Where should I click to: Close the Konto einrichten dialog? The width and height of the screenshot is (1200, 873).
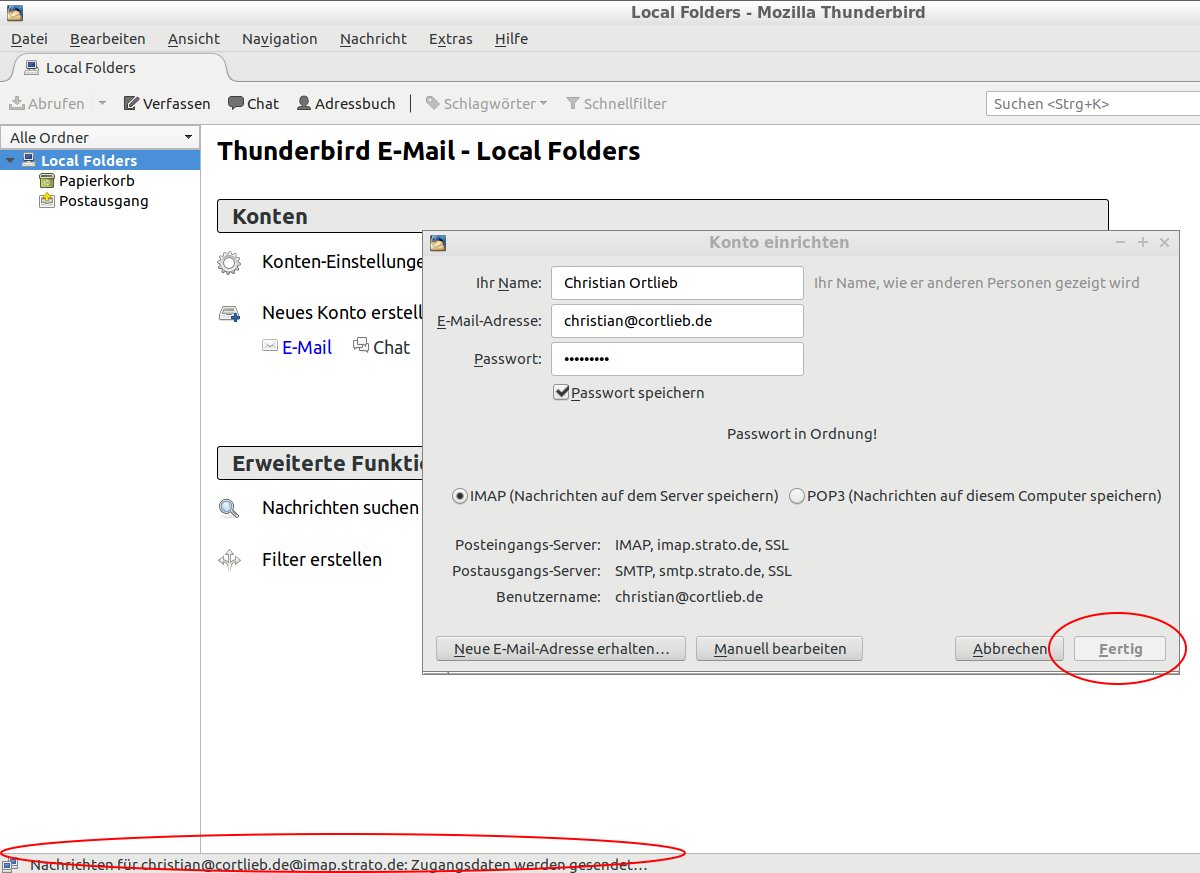pos(1164,243)
